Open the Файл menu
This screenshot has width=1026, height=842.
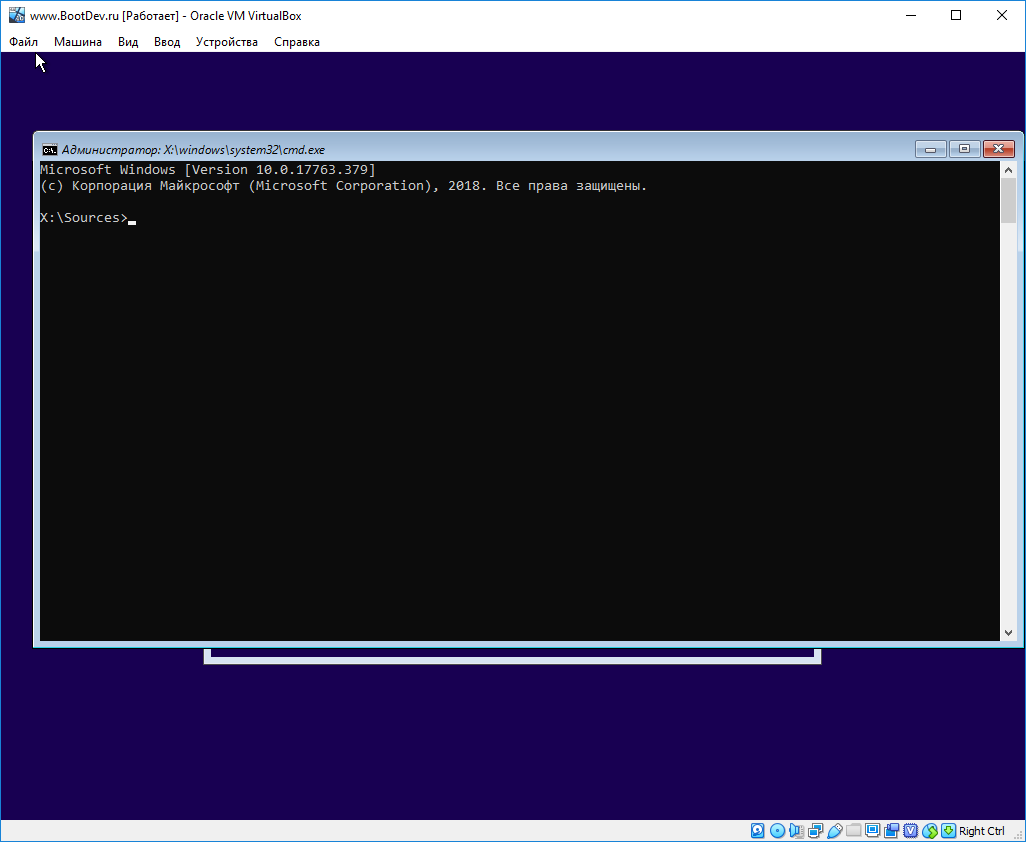pyautogui.click(x=24, y=42)
